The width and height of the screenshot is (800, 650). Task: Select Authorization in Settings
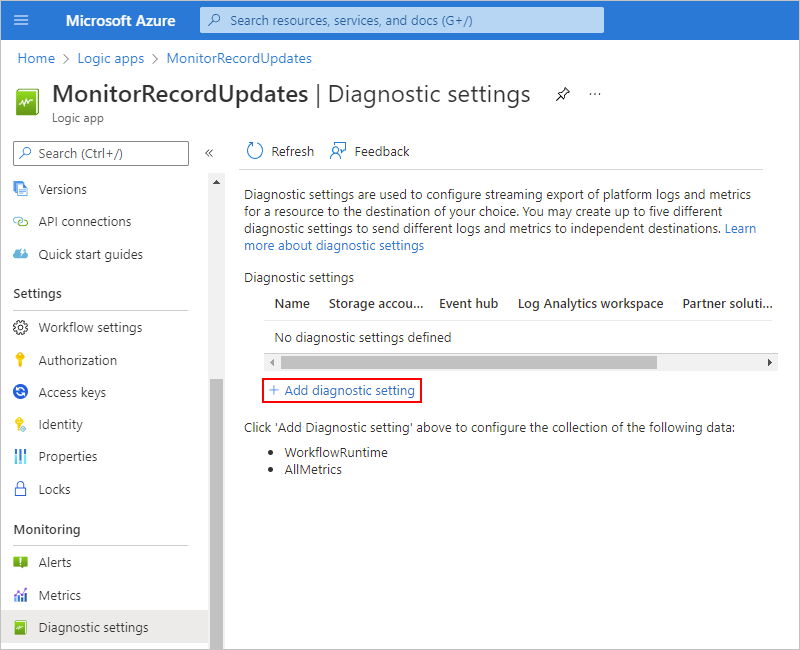tap(78, 360)
